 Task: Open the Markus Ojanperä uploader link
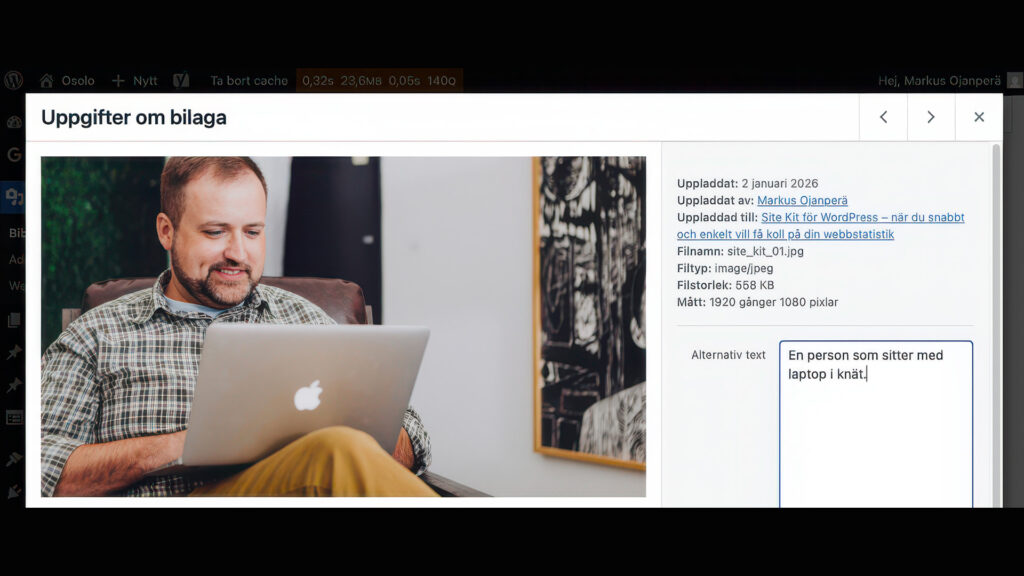tap(802, 200)
